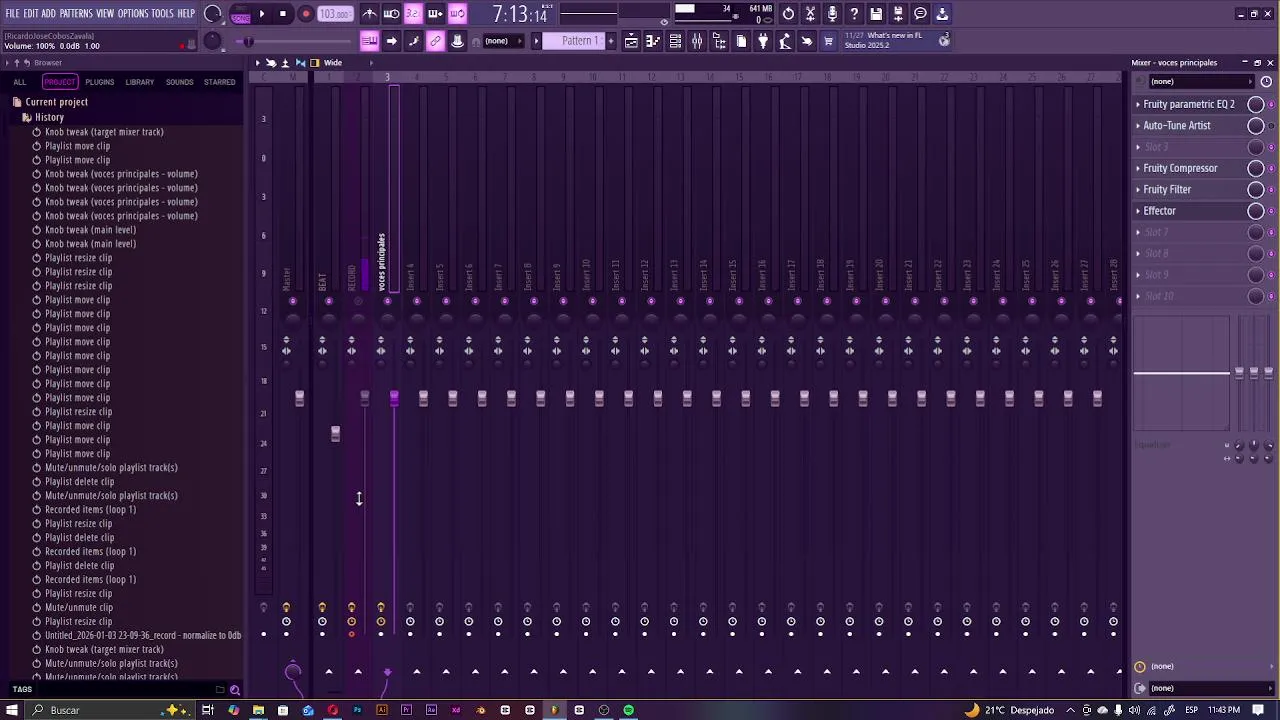Save the project with the floppy disk icon
This screenshot has width=1280, height=720.
[x=876, y=14]
